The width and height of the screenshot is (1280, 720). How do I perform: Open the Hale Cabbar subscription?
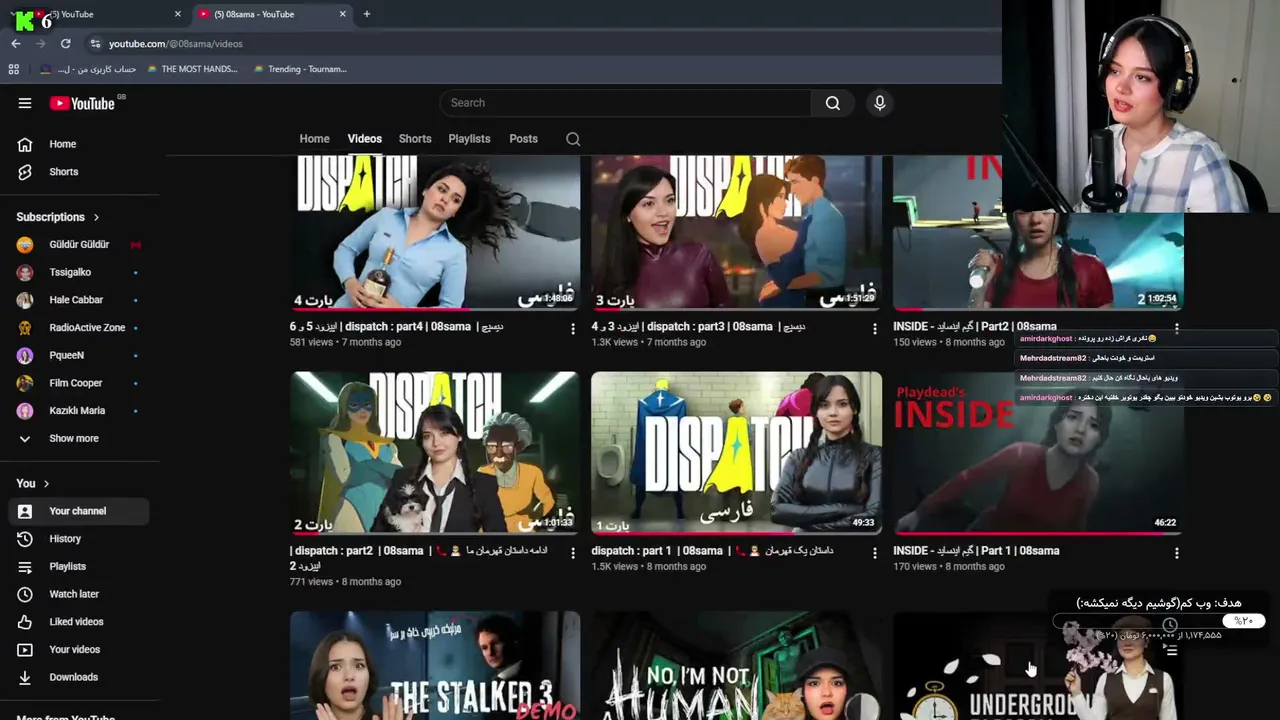click(79, 300)
